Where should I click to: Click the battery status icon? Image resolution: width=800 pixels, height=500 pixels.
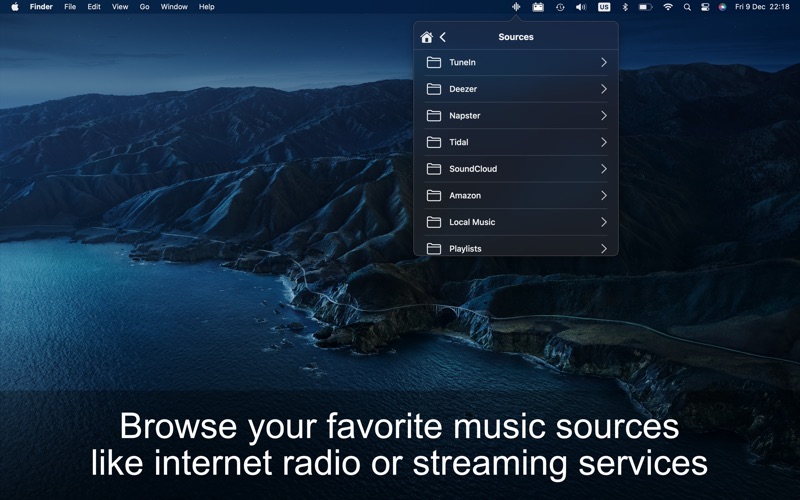[645, 7]
